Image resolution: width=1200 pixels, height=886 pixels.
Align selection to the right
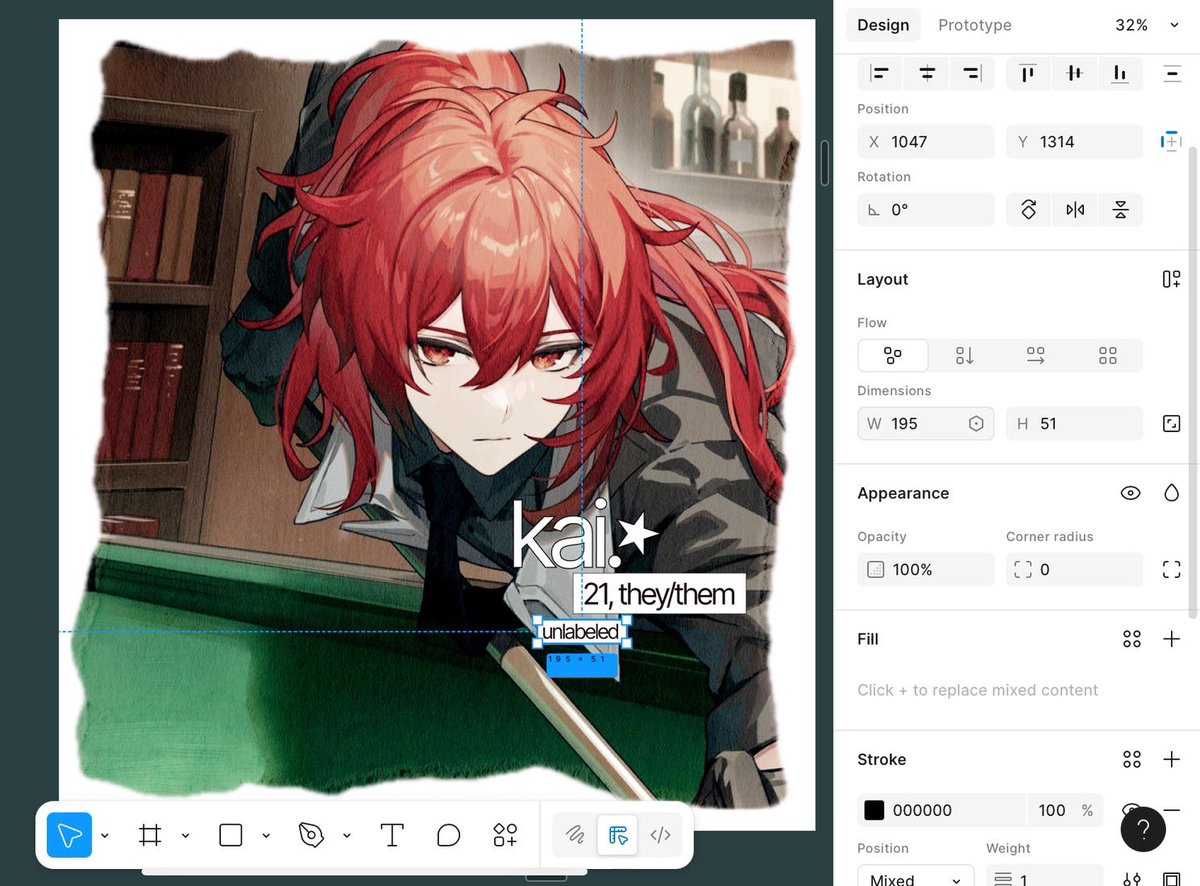pos(972,73)
